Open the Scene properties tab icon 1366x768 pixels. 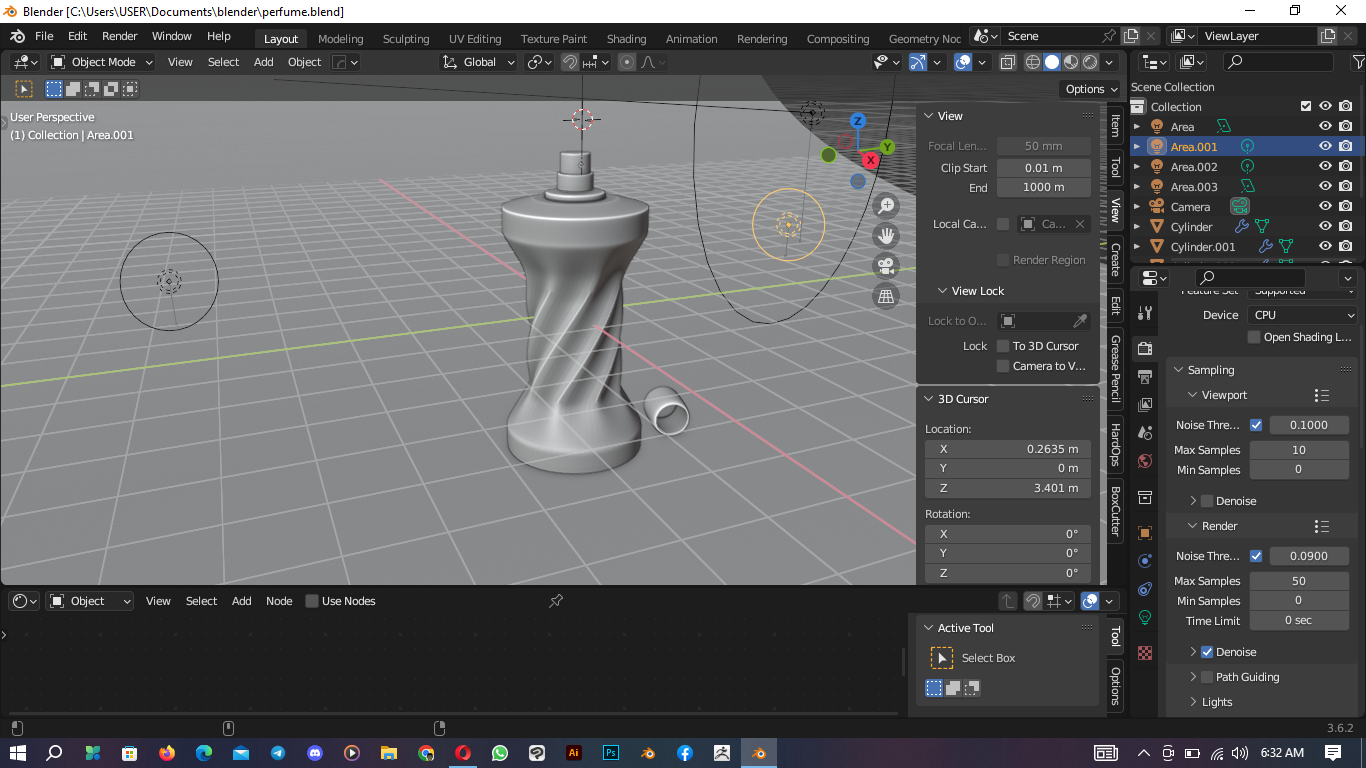(x=1146, y=432)
